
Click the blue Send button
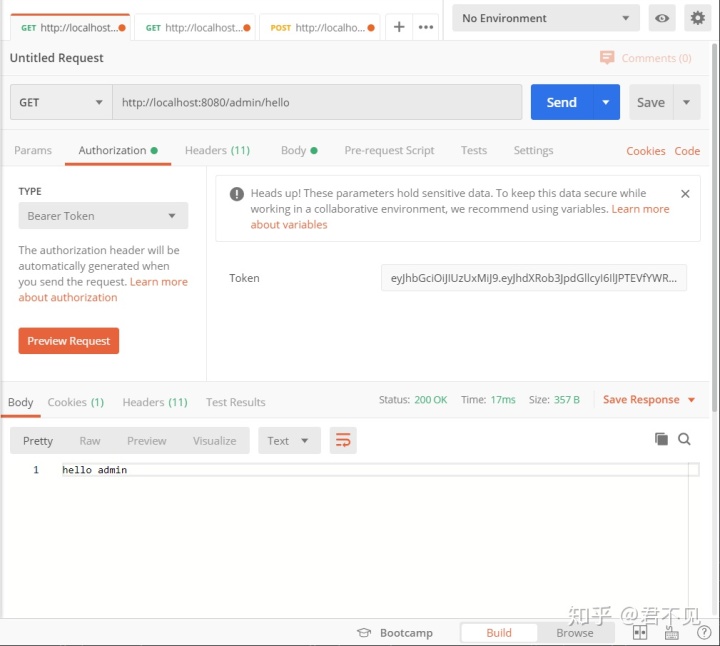pos(562,102)
